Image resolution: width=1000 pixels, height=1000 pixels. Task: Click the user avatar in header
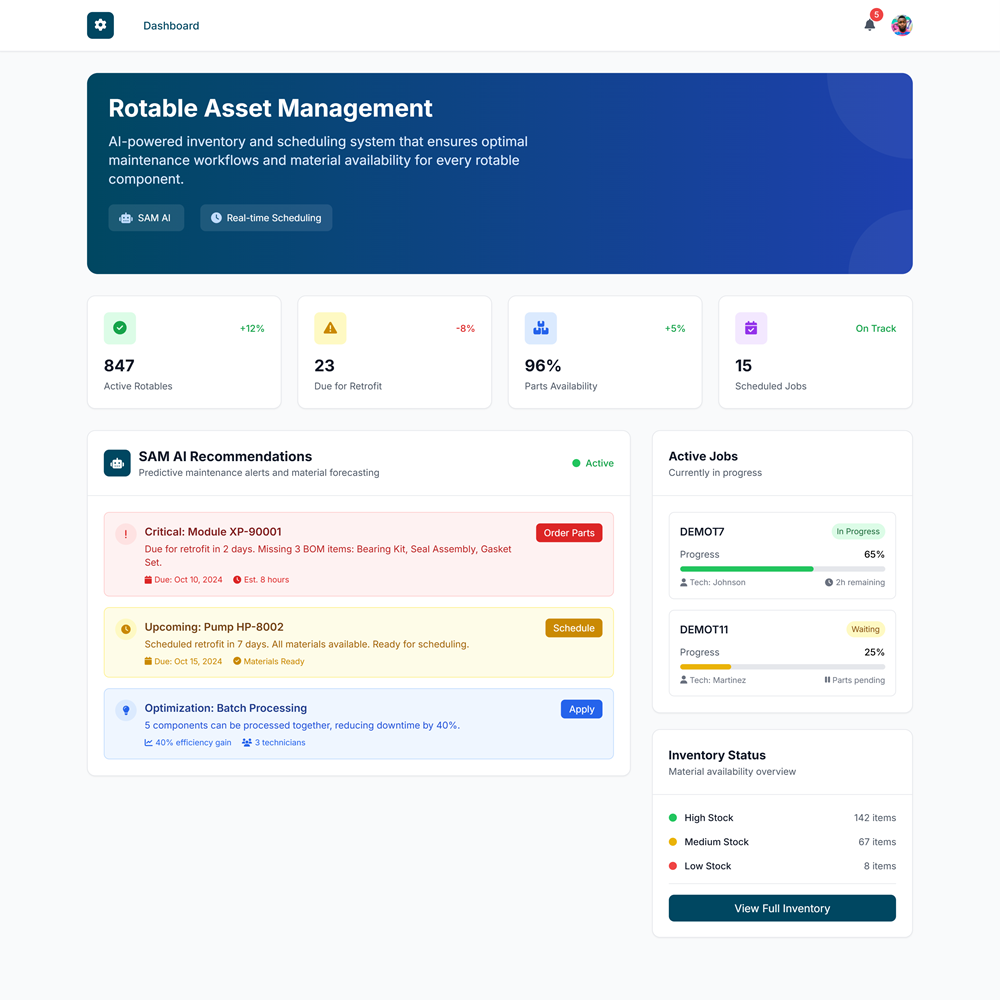(901, 25)
